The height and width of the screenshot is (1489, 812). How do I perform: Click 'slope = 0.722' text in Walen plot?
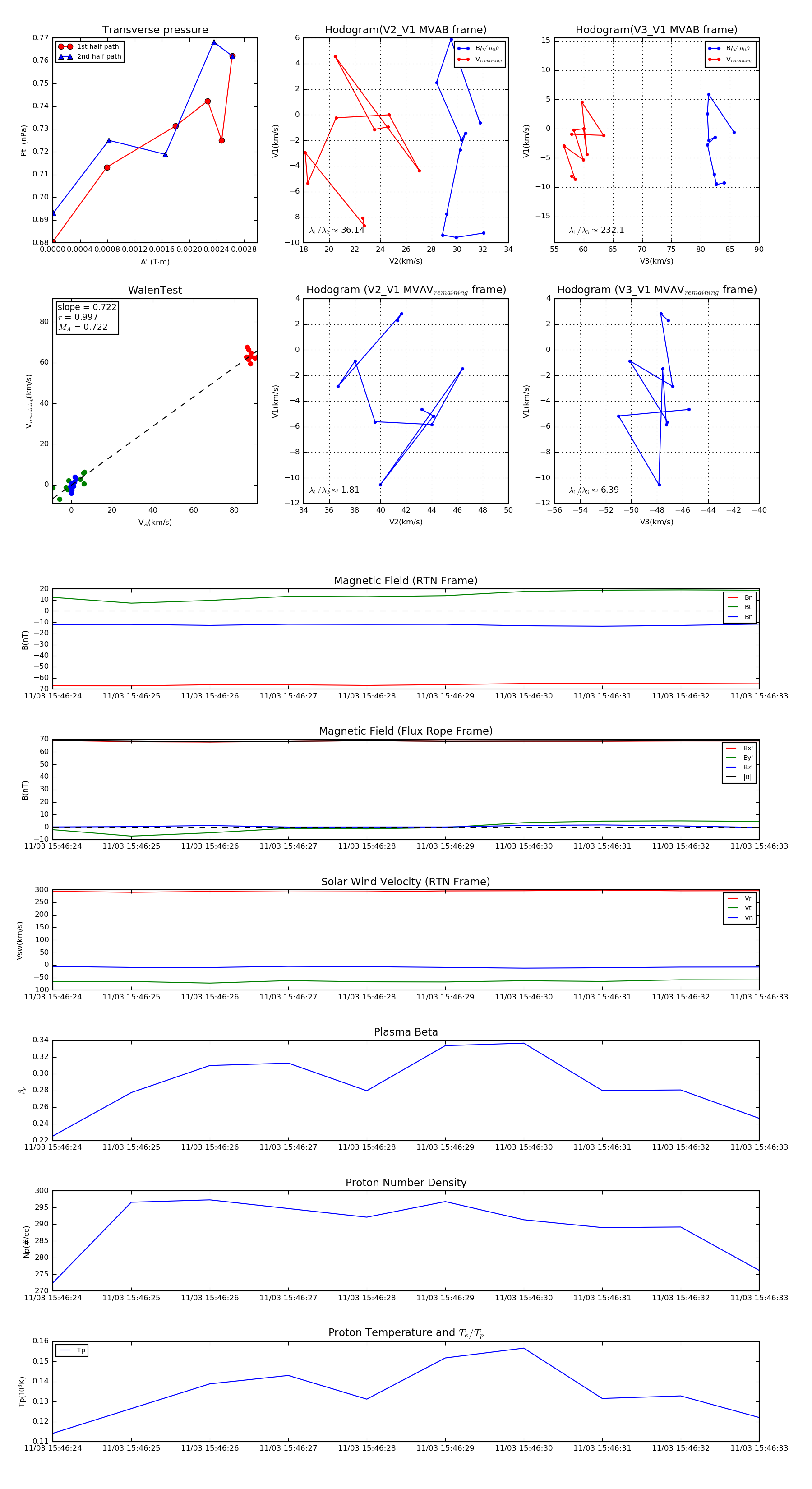(x=87, y=307)
